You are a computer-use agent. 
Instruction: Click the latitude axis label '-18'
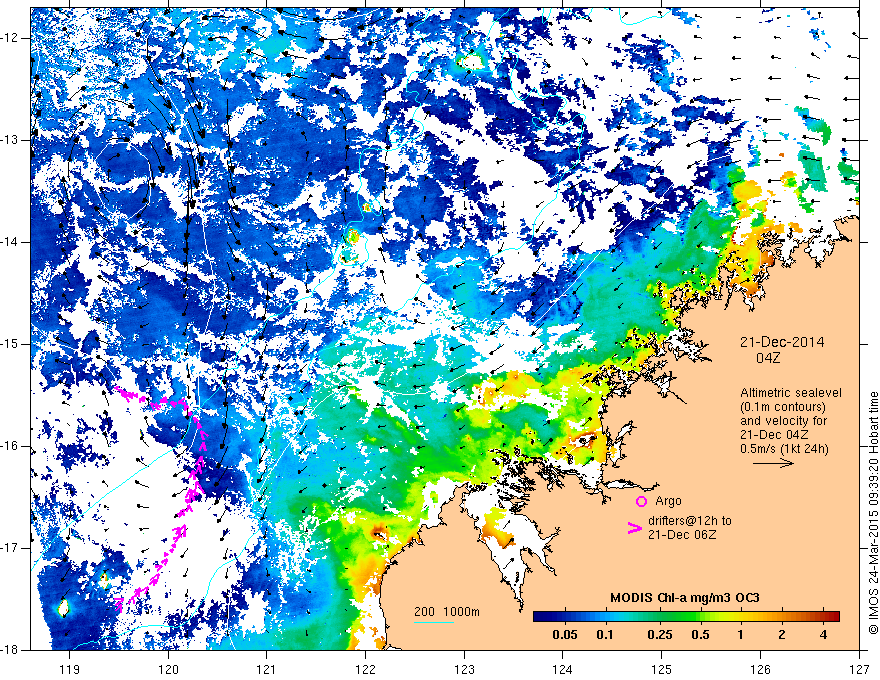point(11,650)
